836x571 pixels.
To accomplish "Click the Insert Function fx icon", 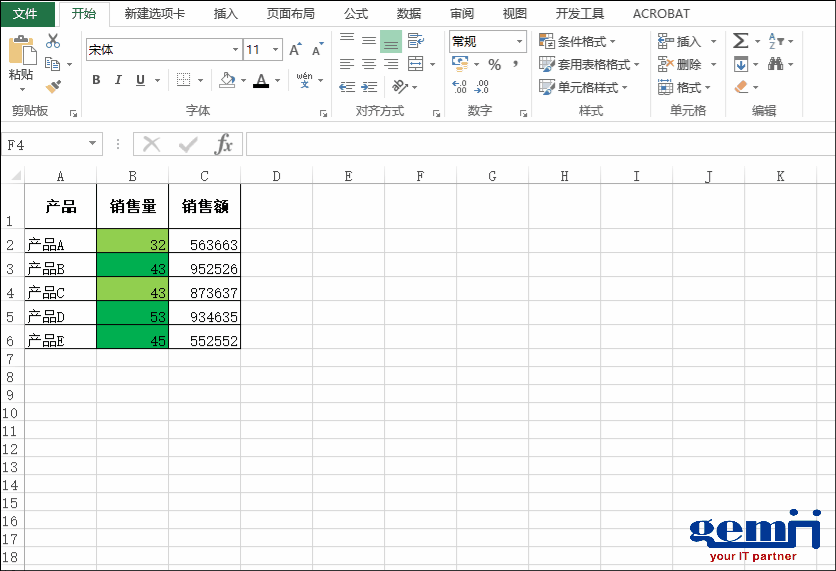I will pos(224,145).
